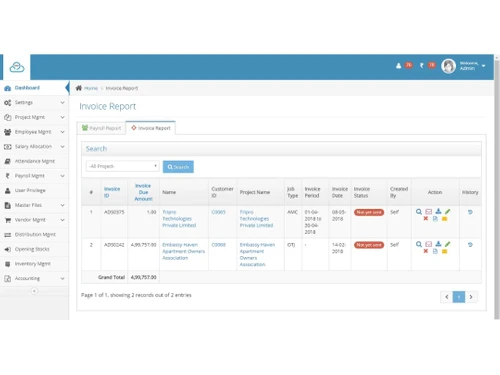500x375 pixels.
Task: Download invoice AD00242 with download icon
Action: pyautogui.click(x=438, y=244)
